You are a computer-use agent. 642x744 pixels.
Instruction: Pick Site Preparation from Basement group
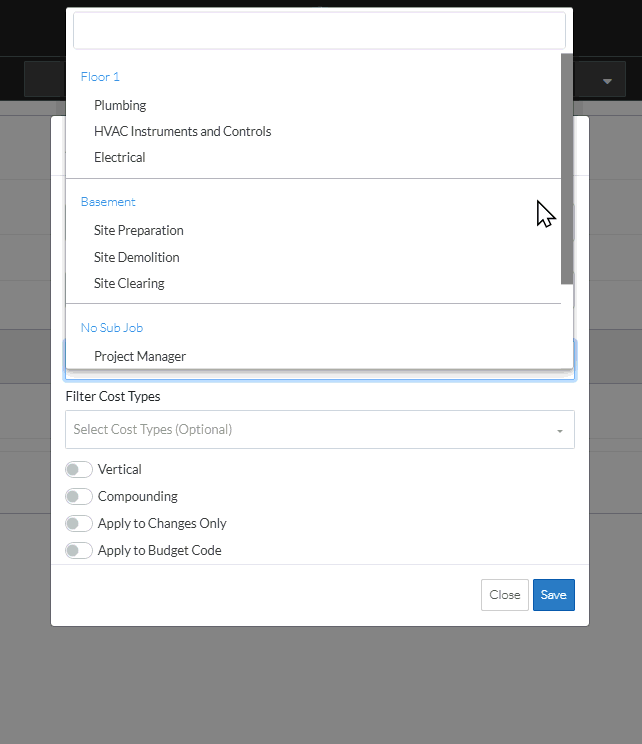[138, 230]
